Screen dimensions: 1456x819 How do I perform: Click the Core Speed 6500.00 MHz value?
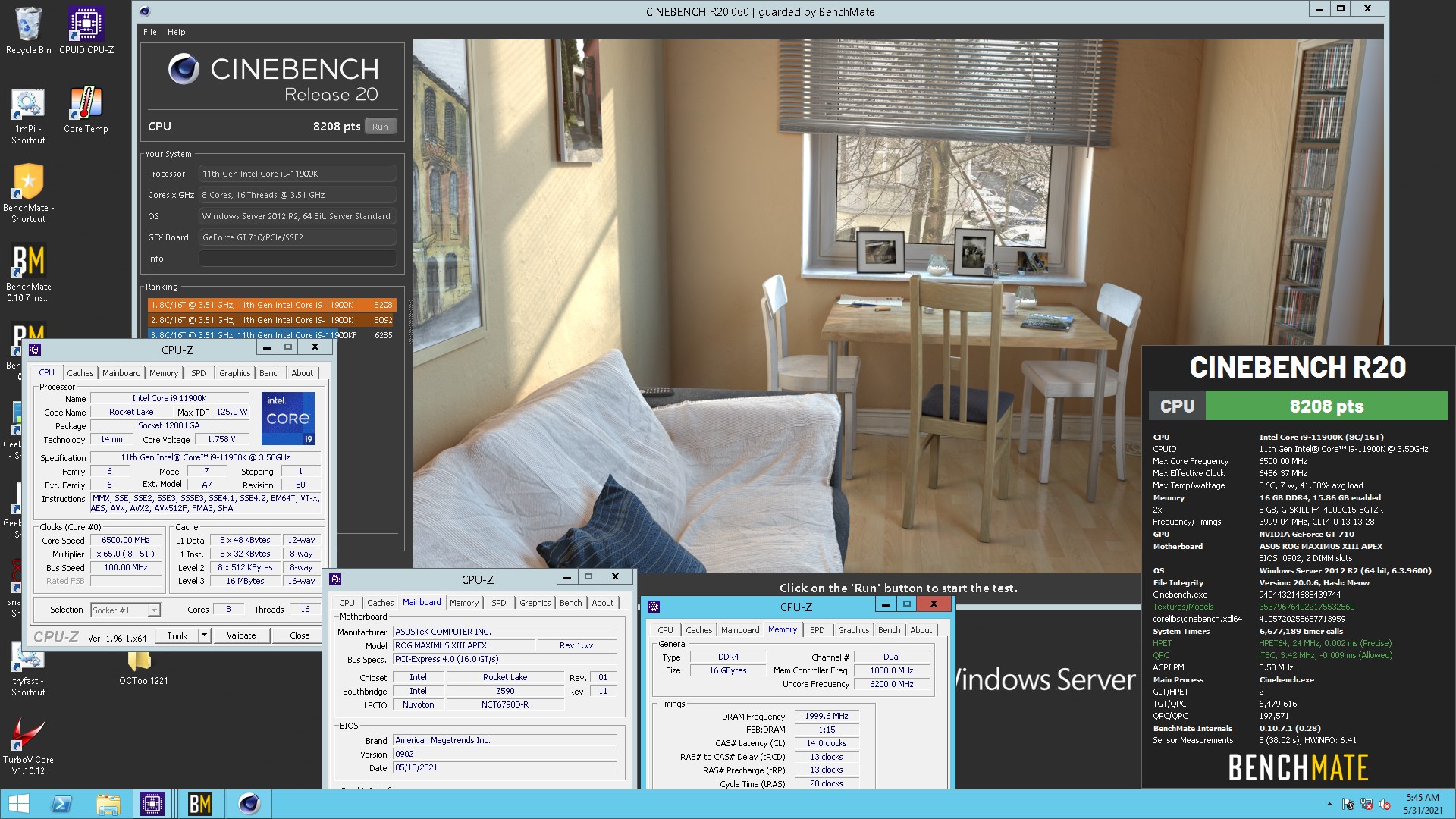tap(126, 540)
